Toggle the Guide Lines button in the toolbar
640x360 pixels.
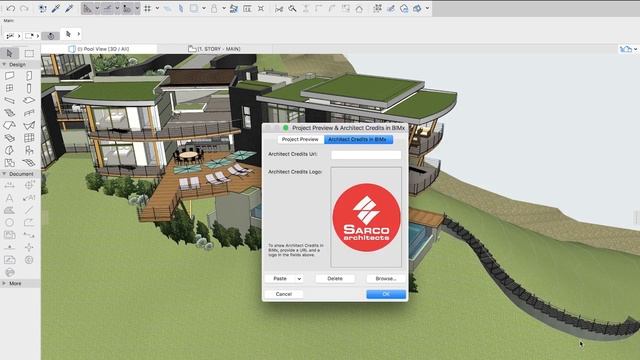click(87, 8)
